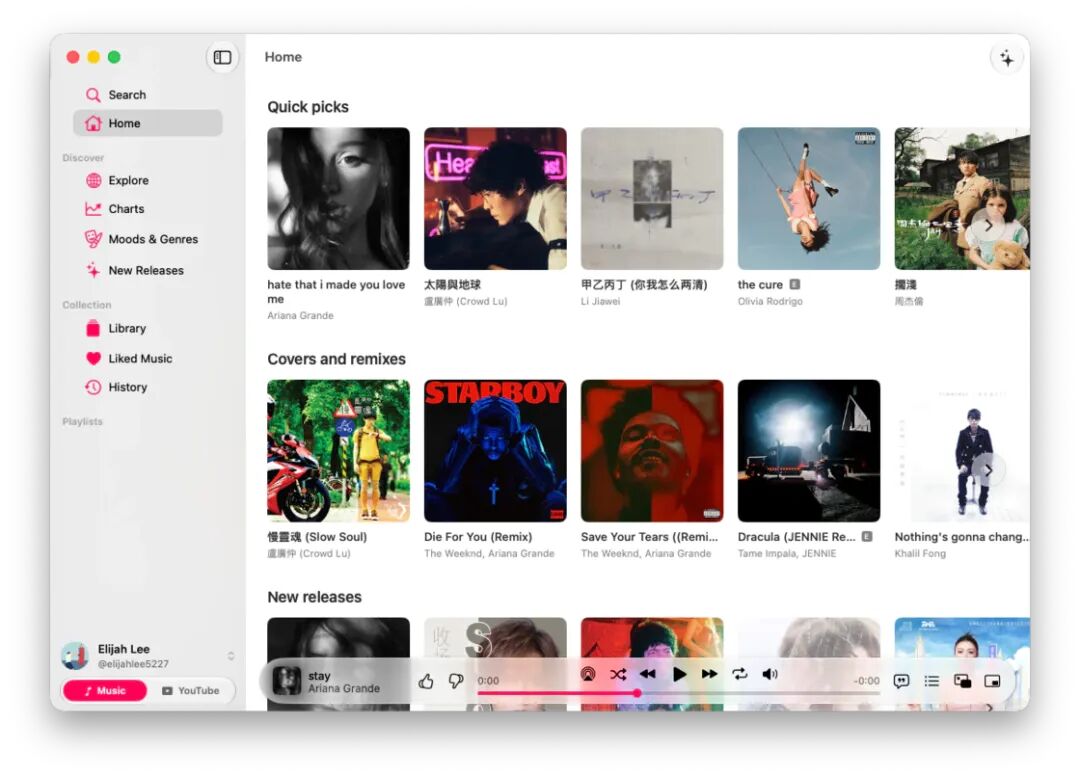Screen dimensions: 1080x777
Task: Open Dracula (JENNIE Remix) cover
Action: click(x=809, y=450)
